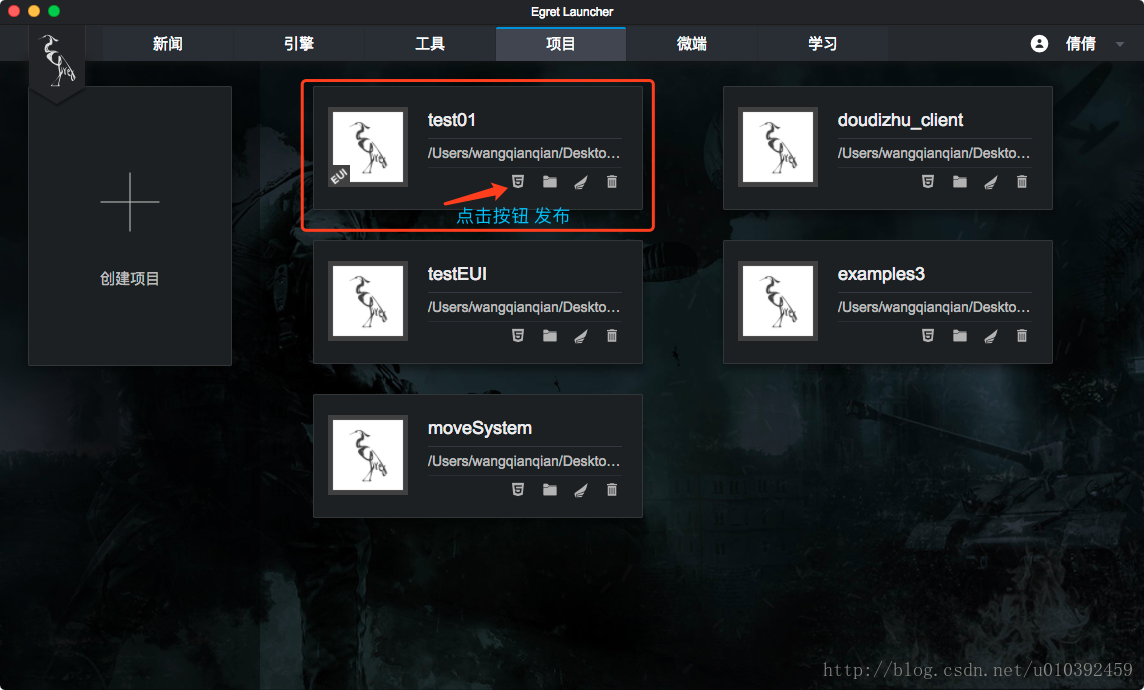Image resolution: width=1144 pixels, height=690 pixels.
Task: Click the moveSystem project name
Action: [480, 428]
